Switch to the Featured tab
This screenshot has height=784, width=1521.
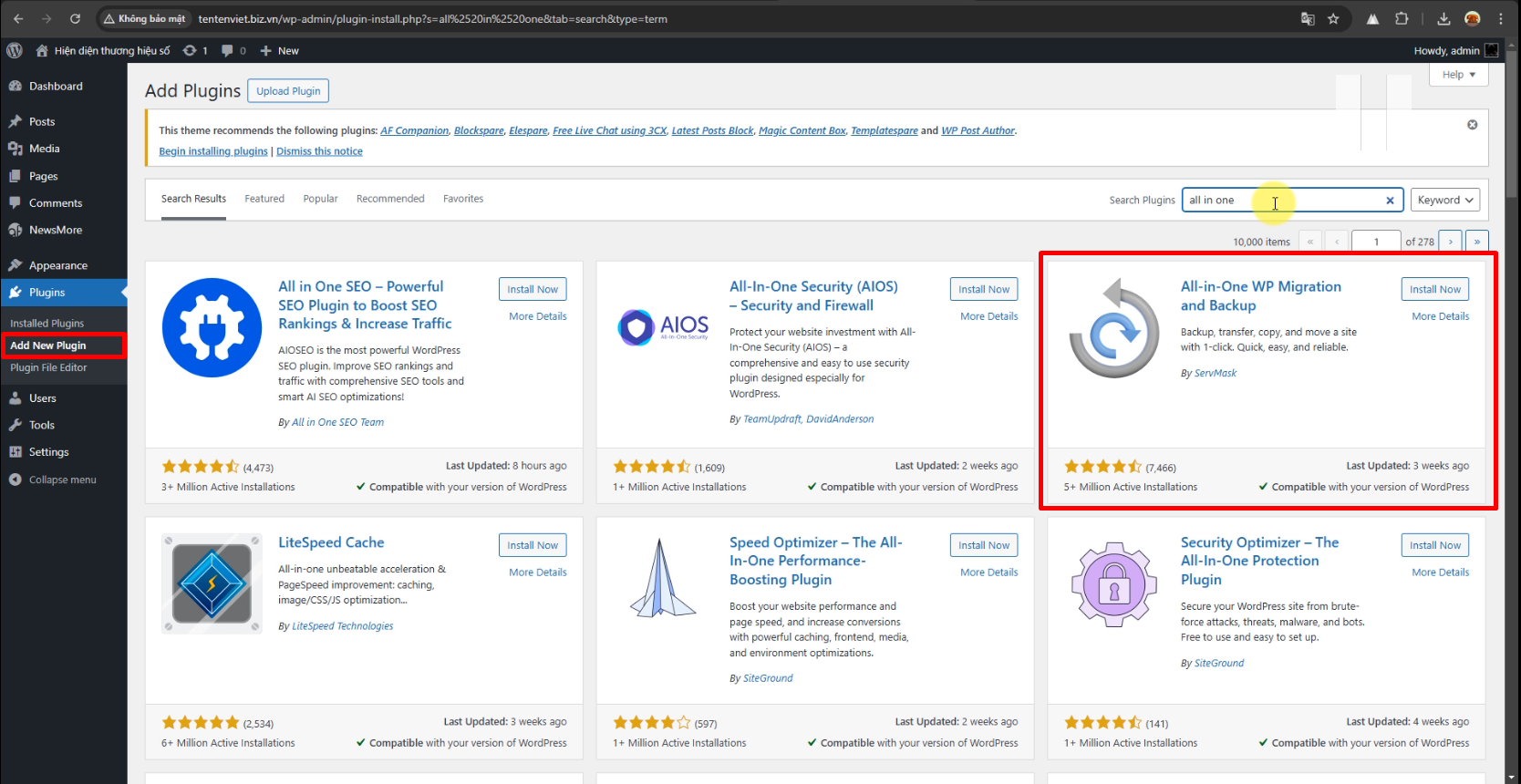click(x=264, y=199)
